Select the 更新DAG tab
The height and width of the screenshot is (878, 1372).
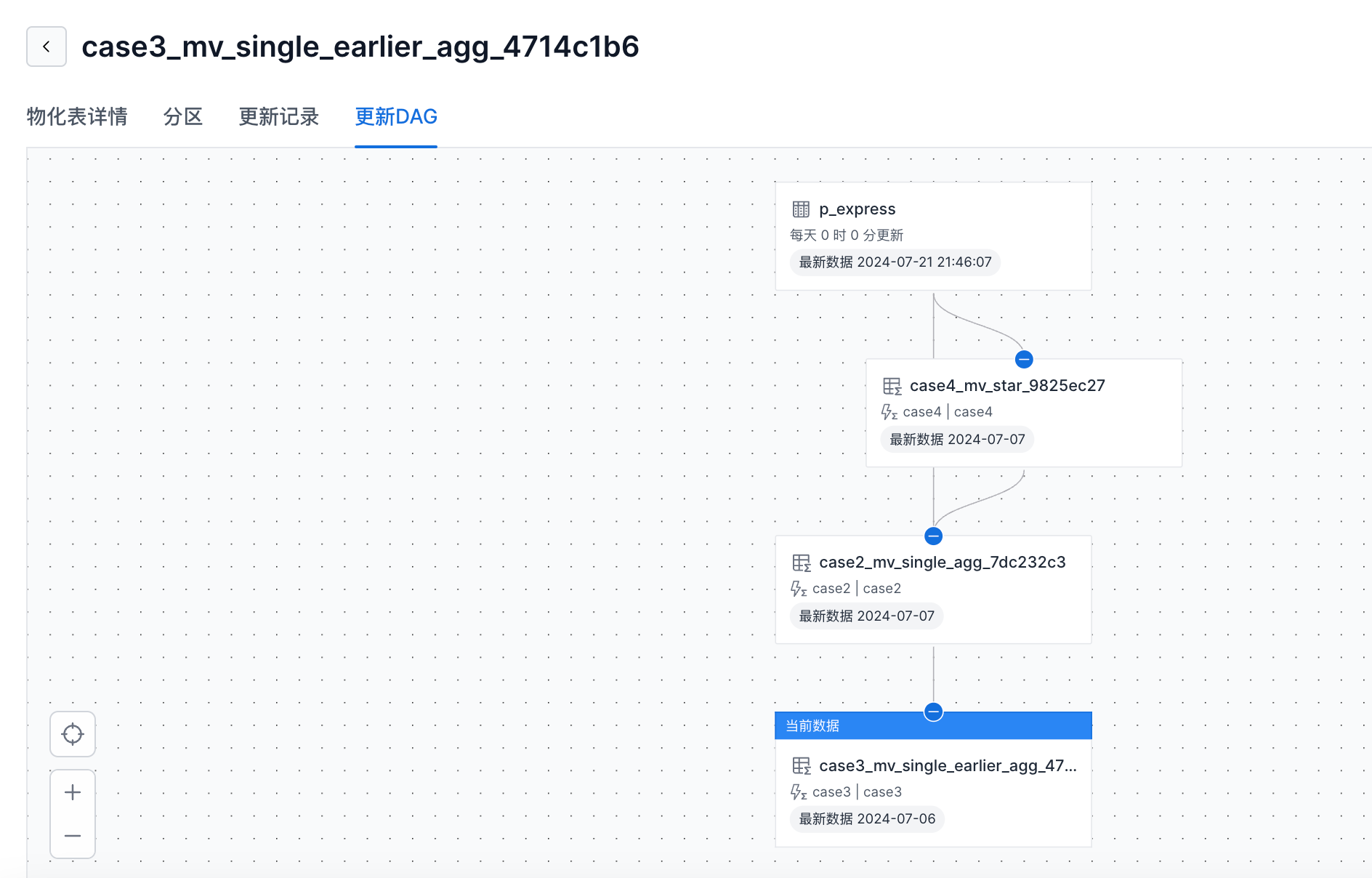click(x=396, y=116)
